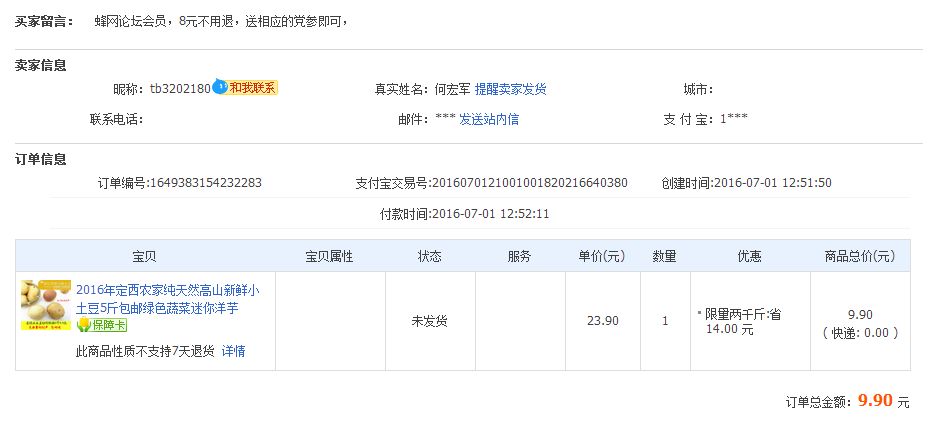Click the blue Wangwang chat bubble icon
Viewport: 934px width, 423px height.
(220, 88)
